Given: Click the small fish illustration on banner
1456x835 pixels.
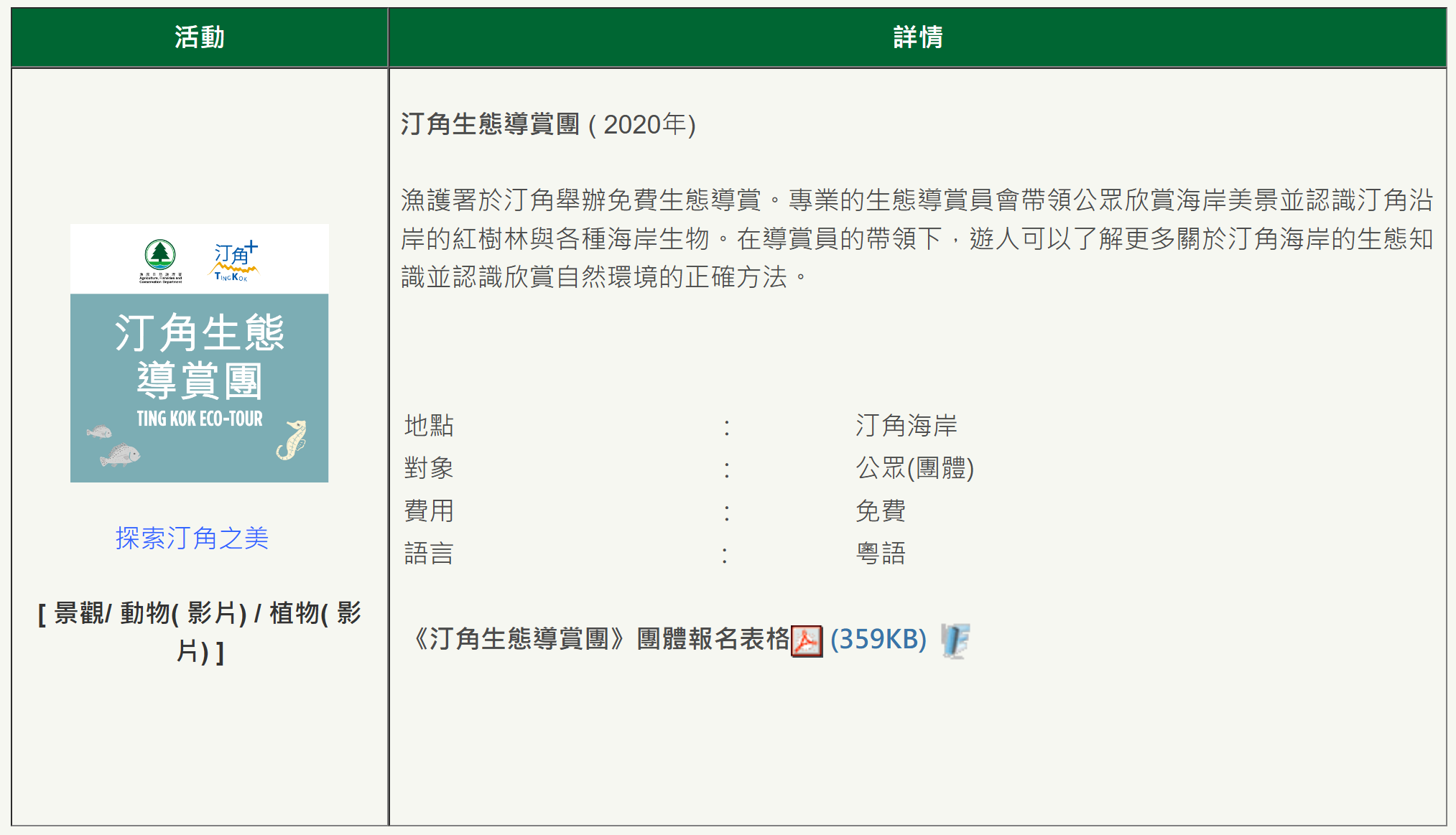Looking at the screenshot, I should click(x=99, y=432).
